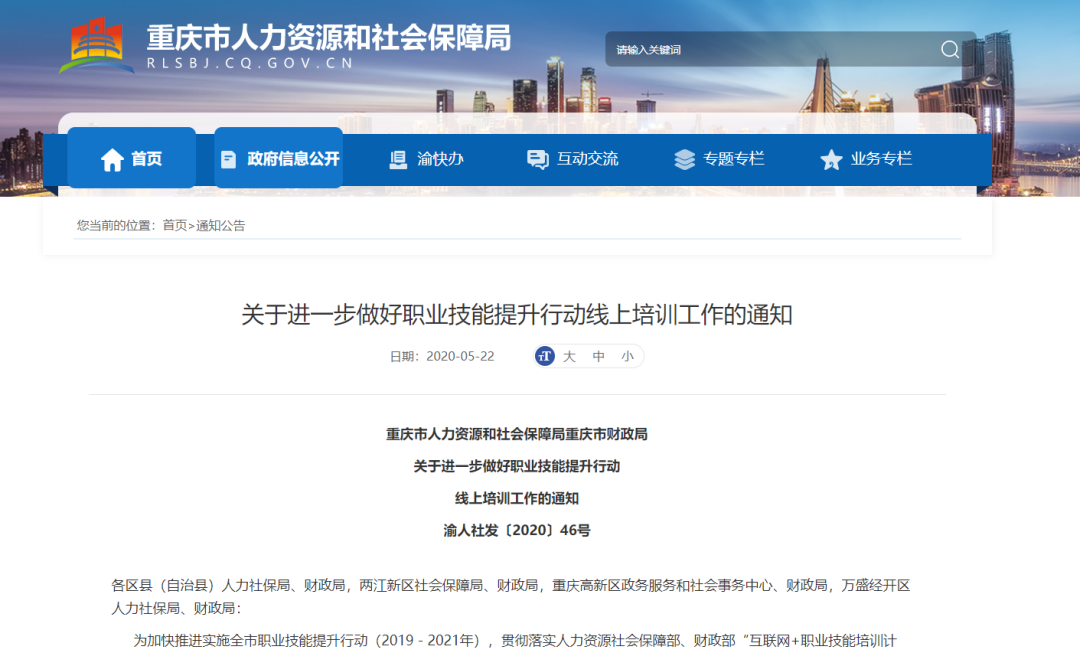
Task: Select 小 to shrink article text
Action: click(x=626, y=356)
